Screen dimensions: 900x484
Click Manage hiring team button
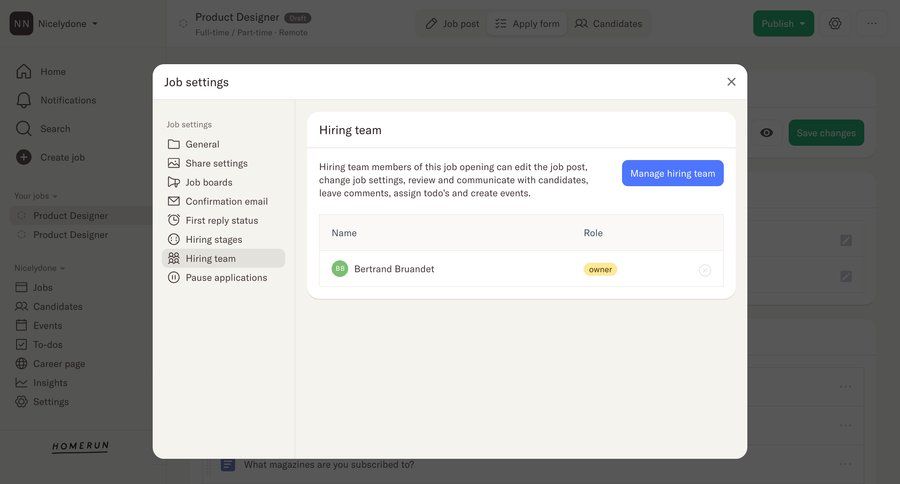click(x=673, y=173)
